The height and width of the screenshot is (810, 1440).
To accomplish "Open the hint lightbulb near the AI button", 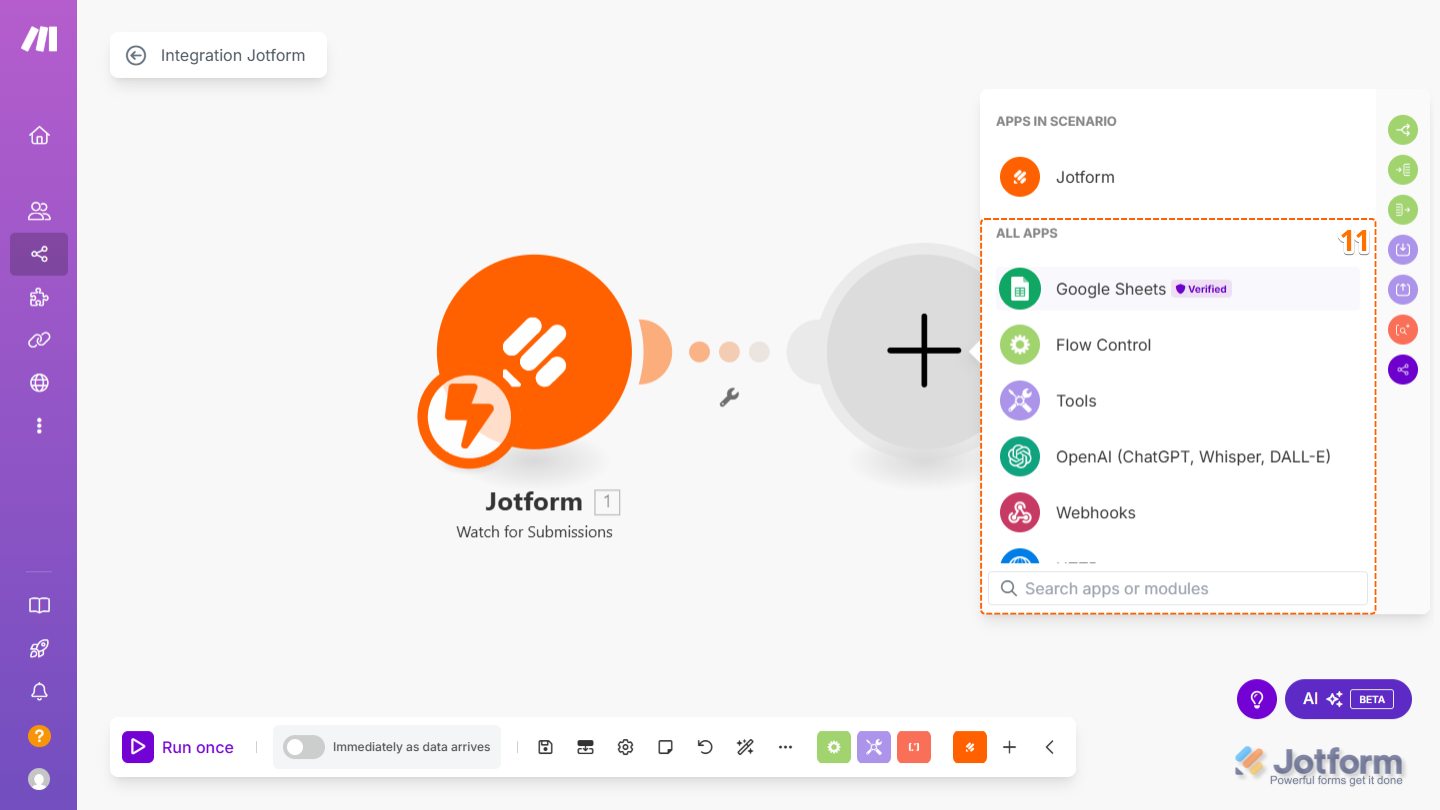I will [1257, 699].
